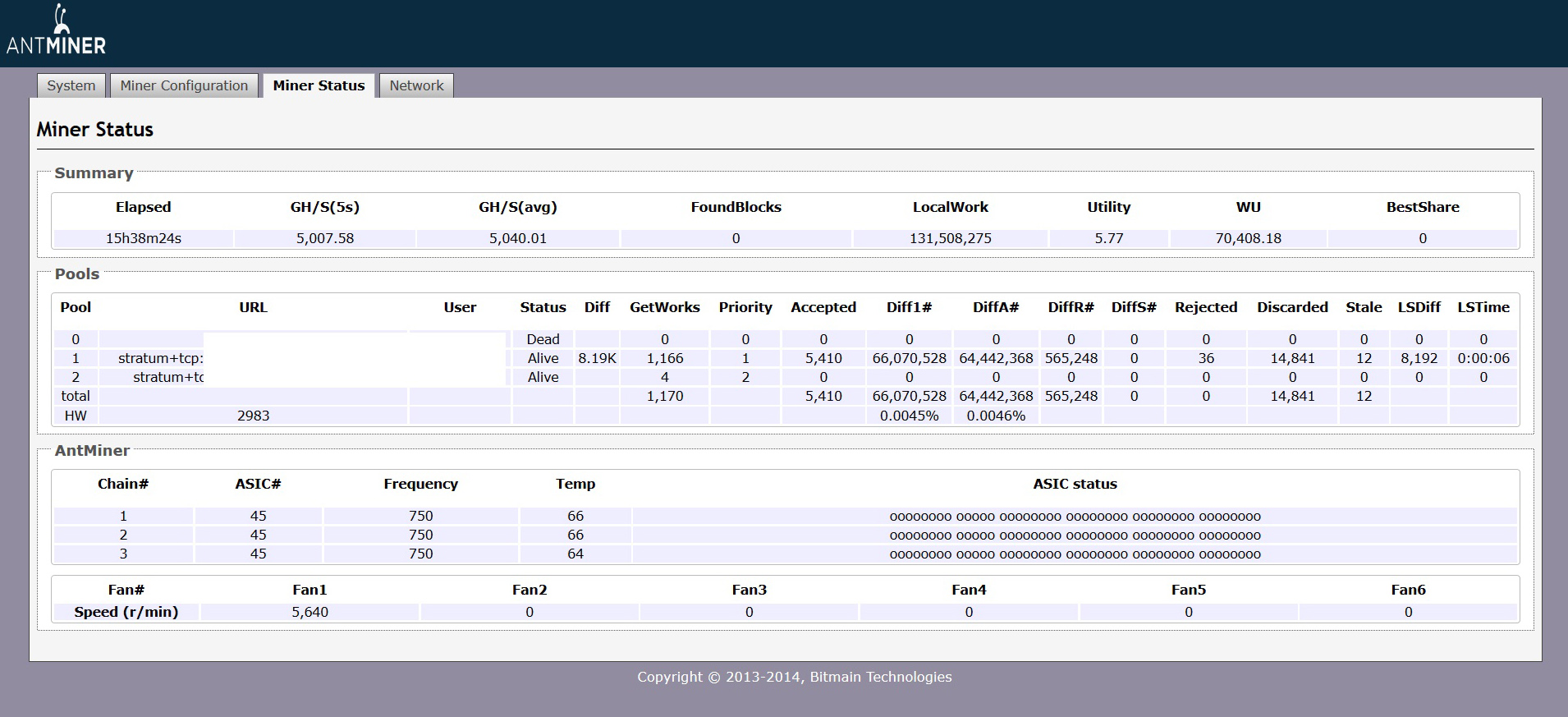Click the FoundBlocks column header
This screenshot has height=717, width=1568.
pos(736,207)
